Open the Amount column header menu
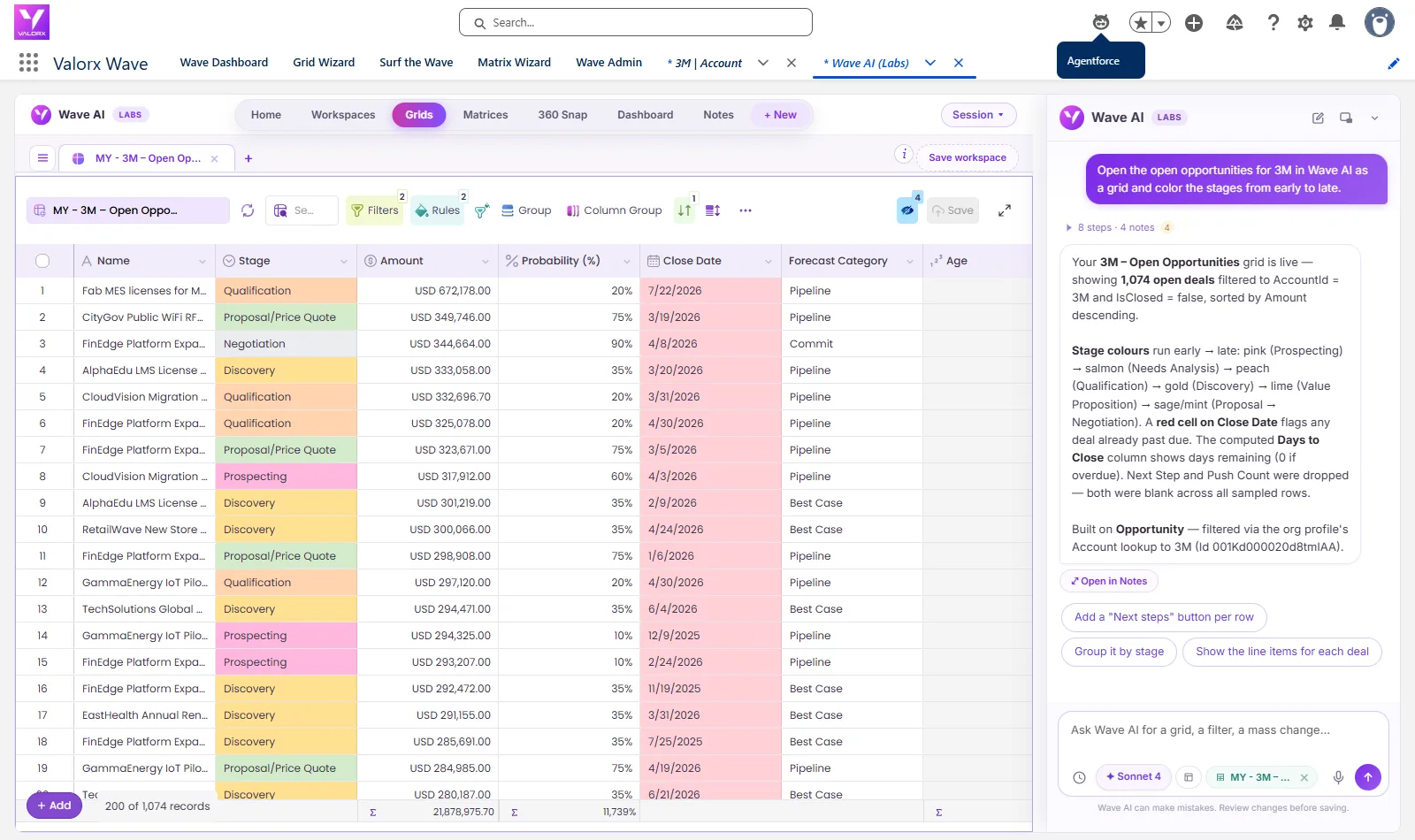The image size is (1415, 840). (x=486, y=262)
